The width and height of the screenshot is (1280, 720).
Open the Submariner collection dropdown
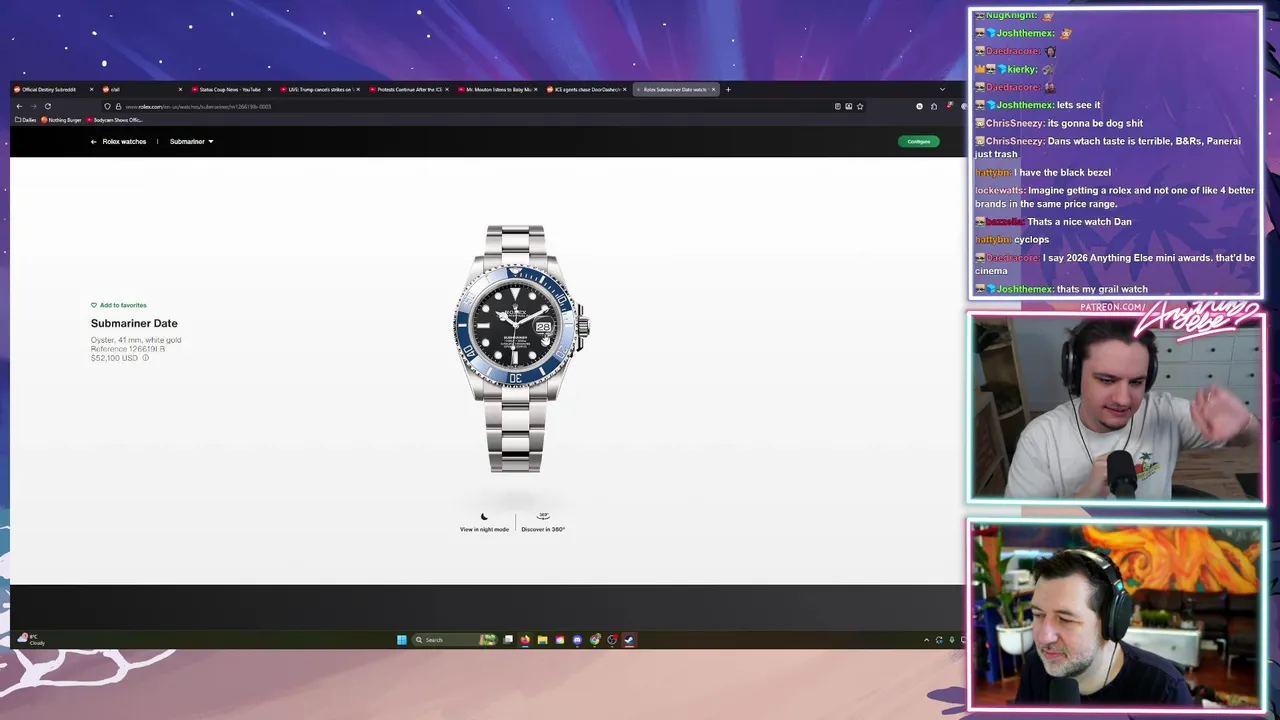tap(191, 141)
